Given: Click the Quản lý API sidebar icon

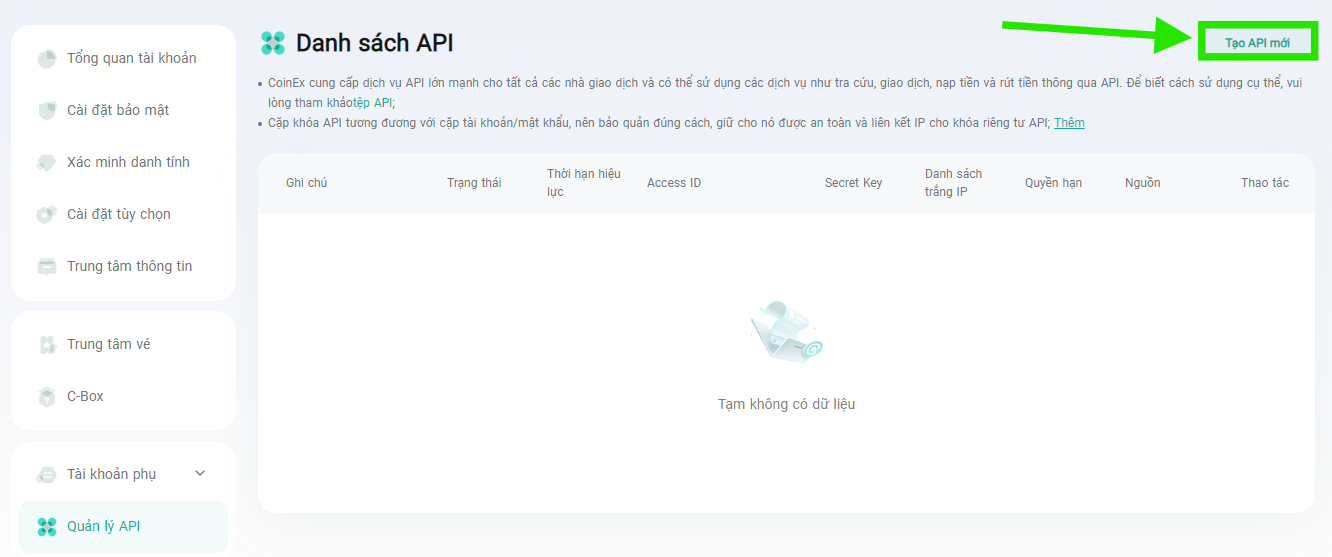Looking at the screenshot, I should click(x=47, y=526).
